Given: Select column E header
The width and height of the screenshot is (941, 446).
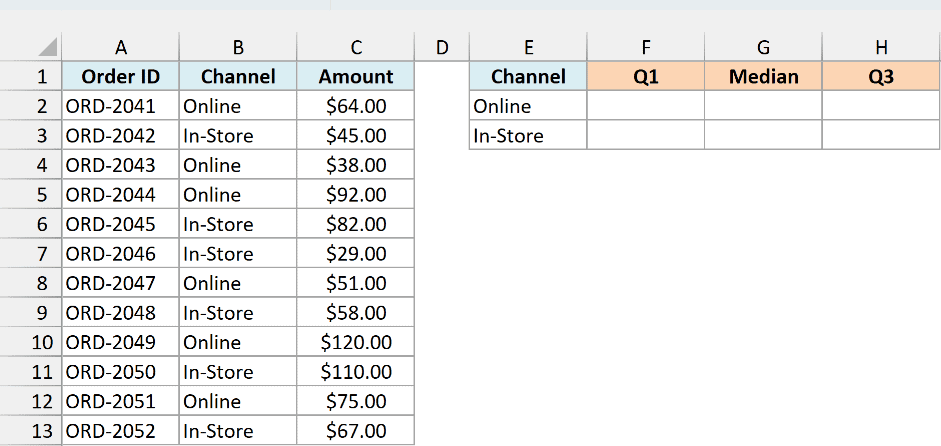Looking at the screenshot, I should click(528, 47).
